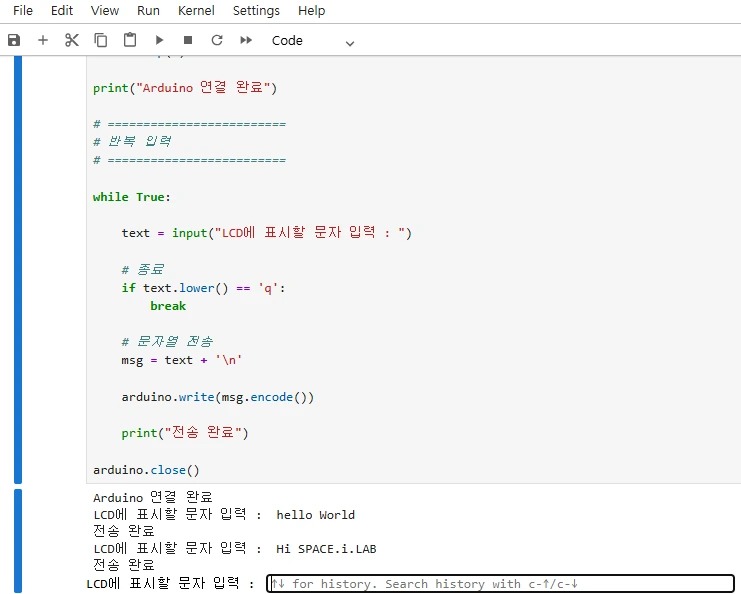Click the 'arduino.write(msg.encode())' line

tap(217, 397)
